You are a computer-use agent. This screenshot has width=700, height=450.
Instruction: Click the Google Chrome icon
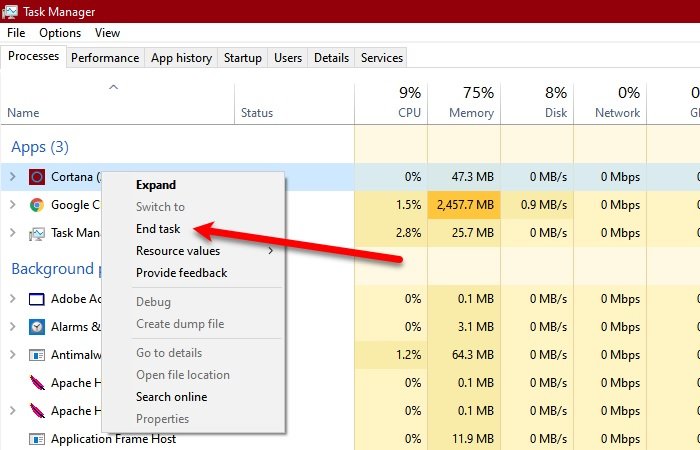[37, 205]
